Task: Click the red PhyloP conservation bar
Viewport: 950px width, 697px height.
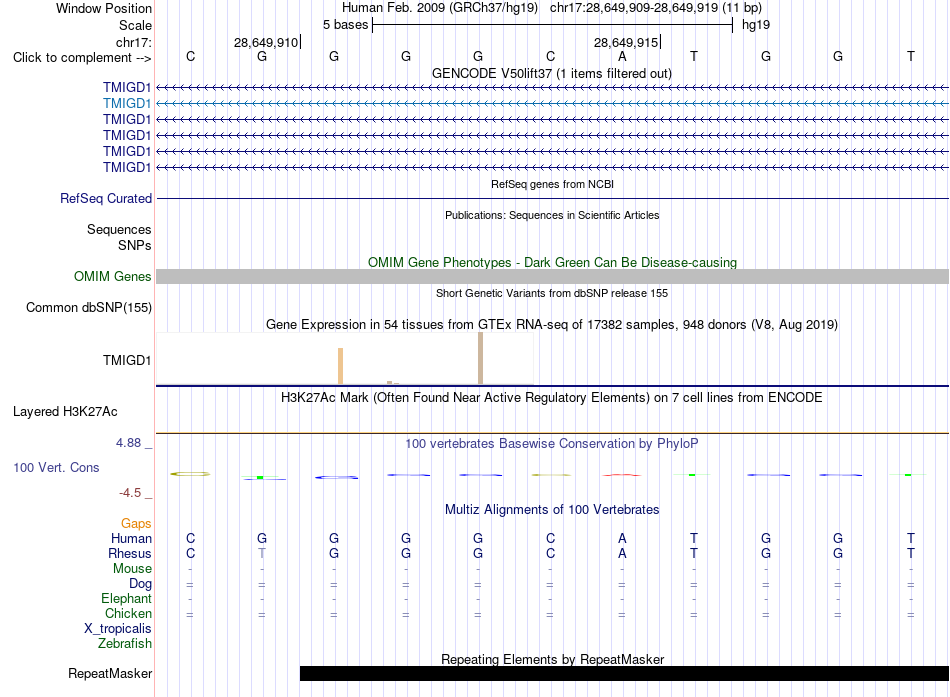Action: click(x=622, y=475)
